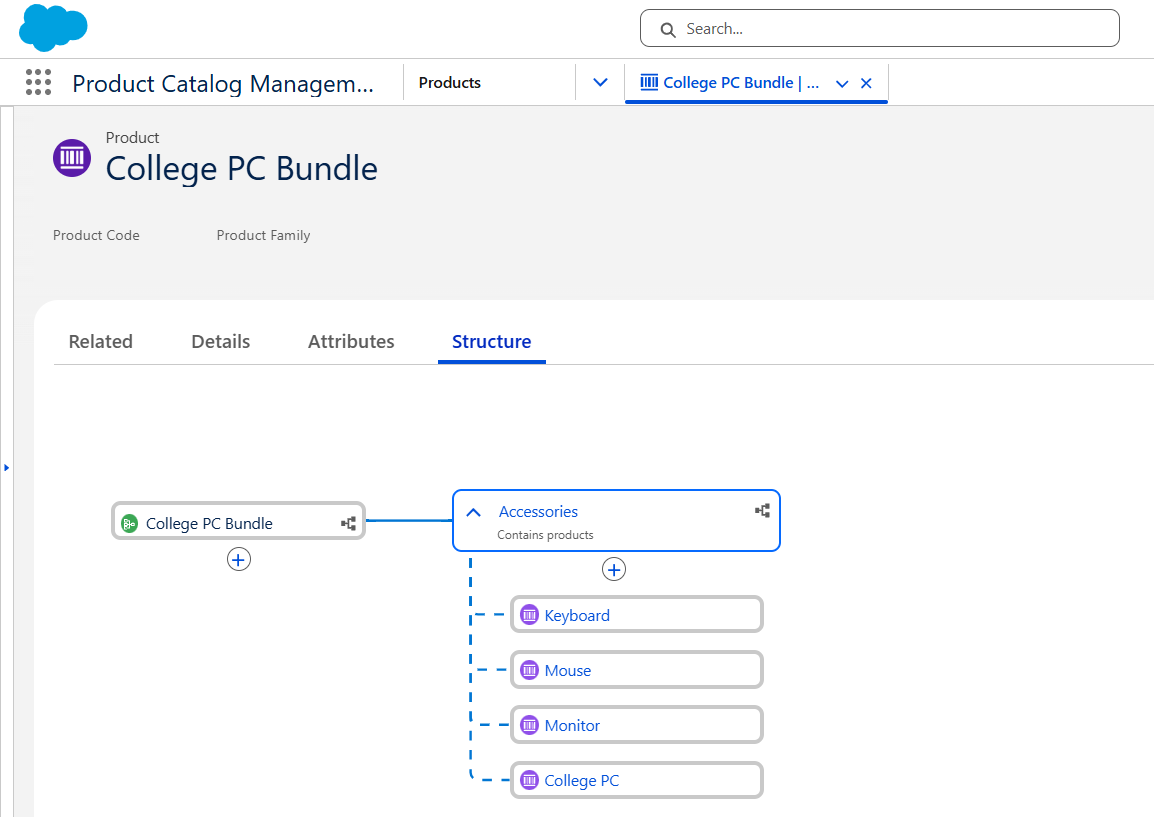This screenshot has height=817, width=1154.
Task: Switch to the Attributes tab
Action: (351, 342)
